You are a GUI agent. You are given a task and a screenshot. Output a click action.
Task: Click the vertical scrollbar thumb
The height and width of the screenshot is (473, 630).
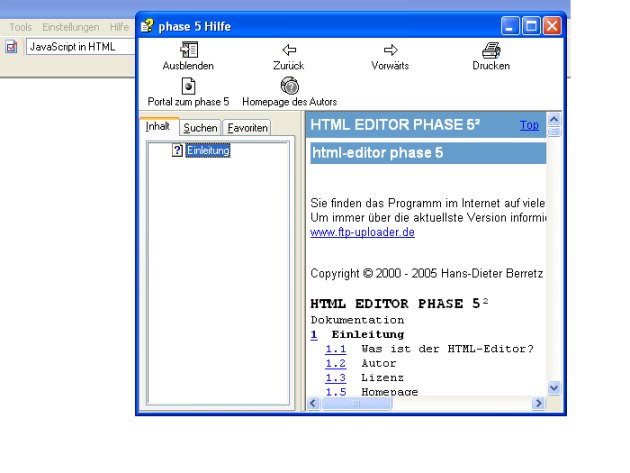click(554, 132)
